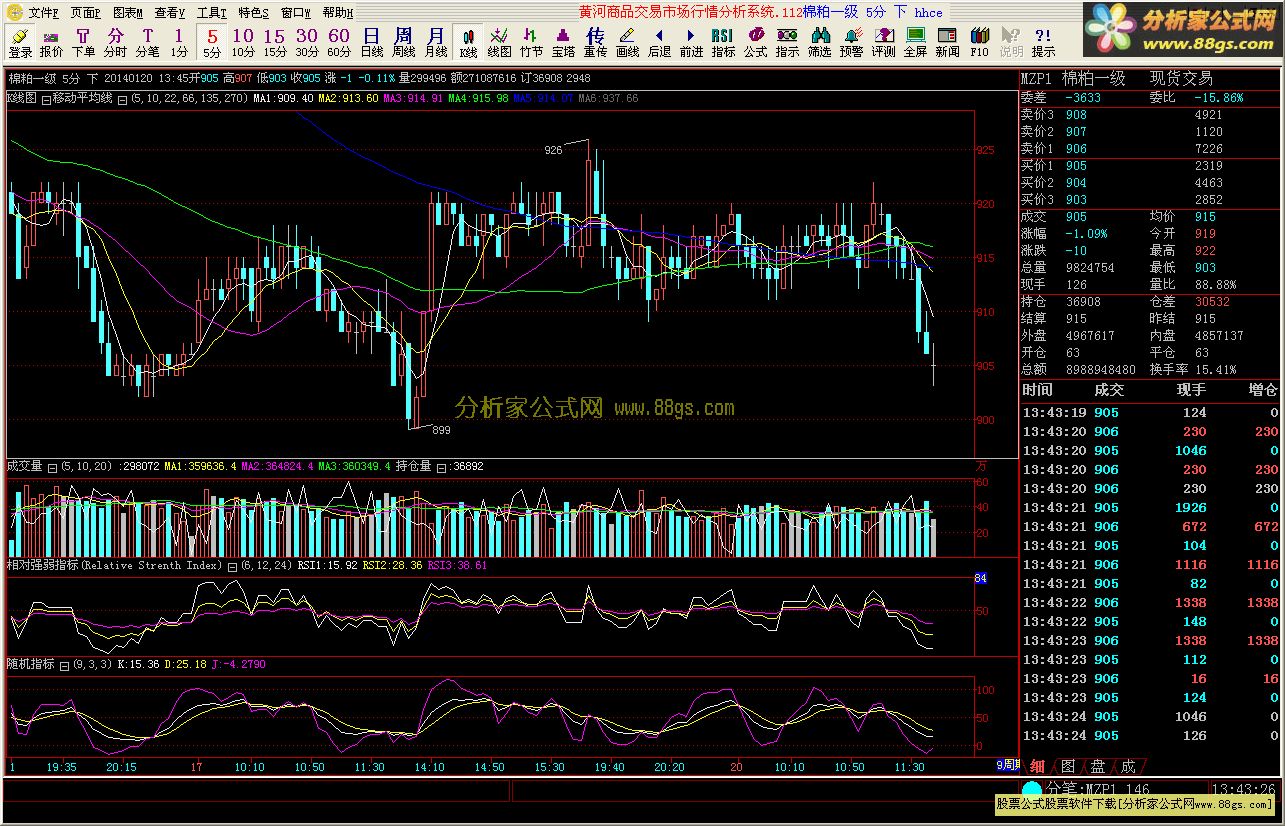Click the 84 RSI scale value box
The height and width of the screenshot is (826, 1285).
coord(980,578)
